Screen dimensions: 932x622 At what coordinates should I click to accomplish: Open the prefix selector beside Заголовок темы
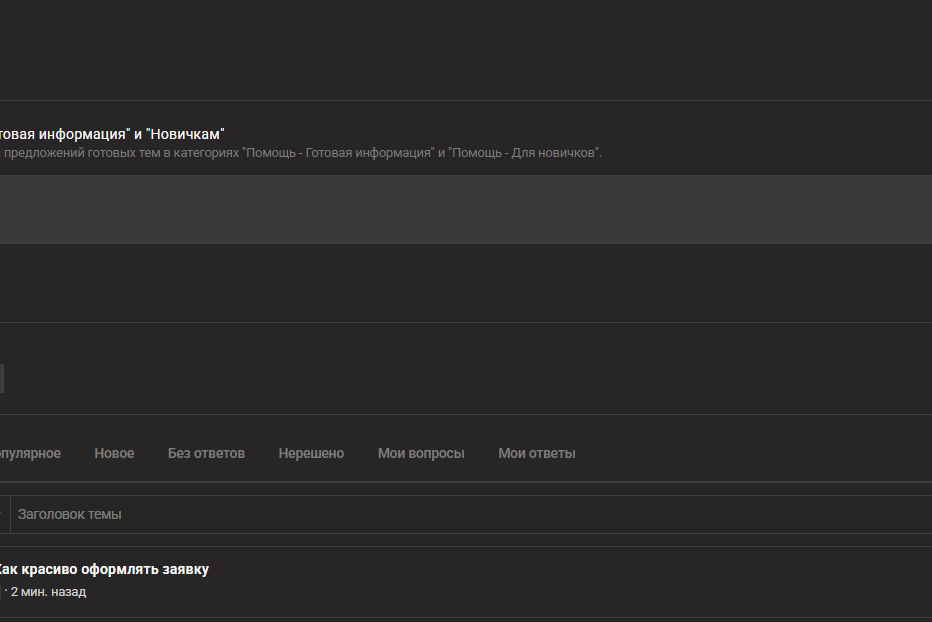tap(5, 514)
